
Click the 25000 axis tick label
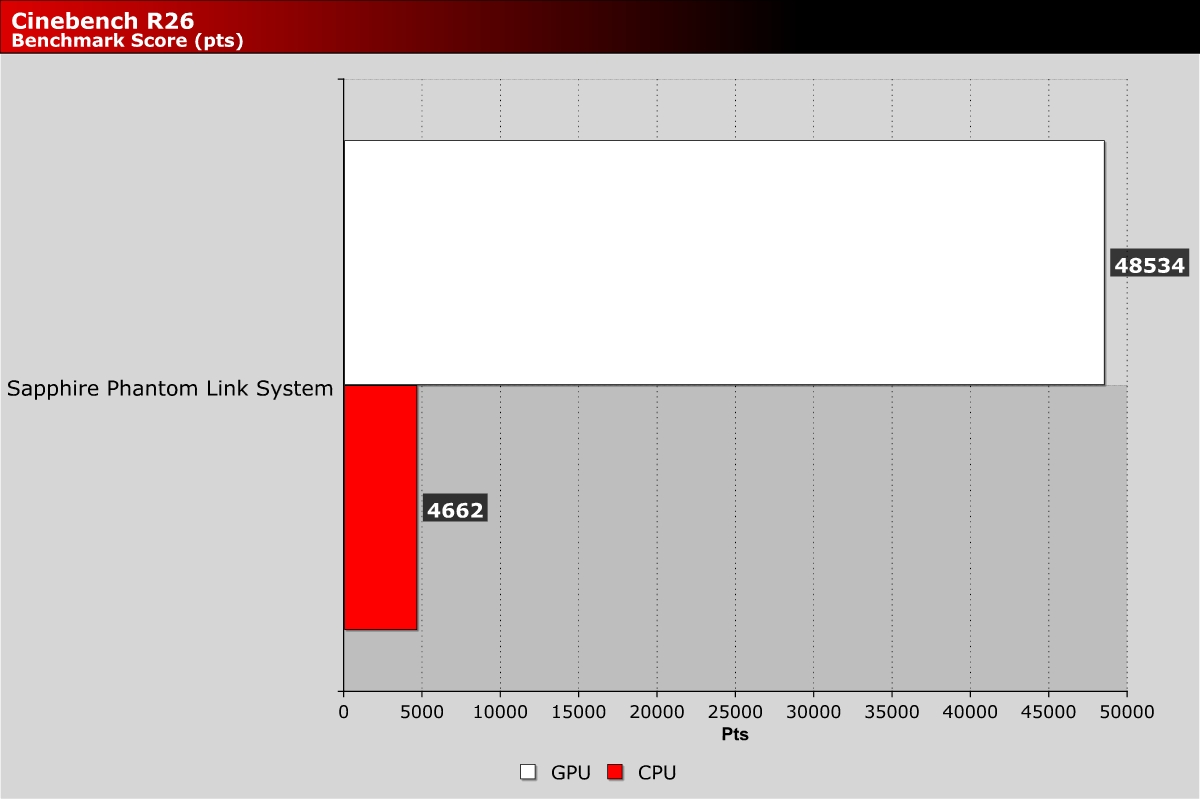[735, 711]
